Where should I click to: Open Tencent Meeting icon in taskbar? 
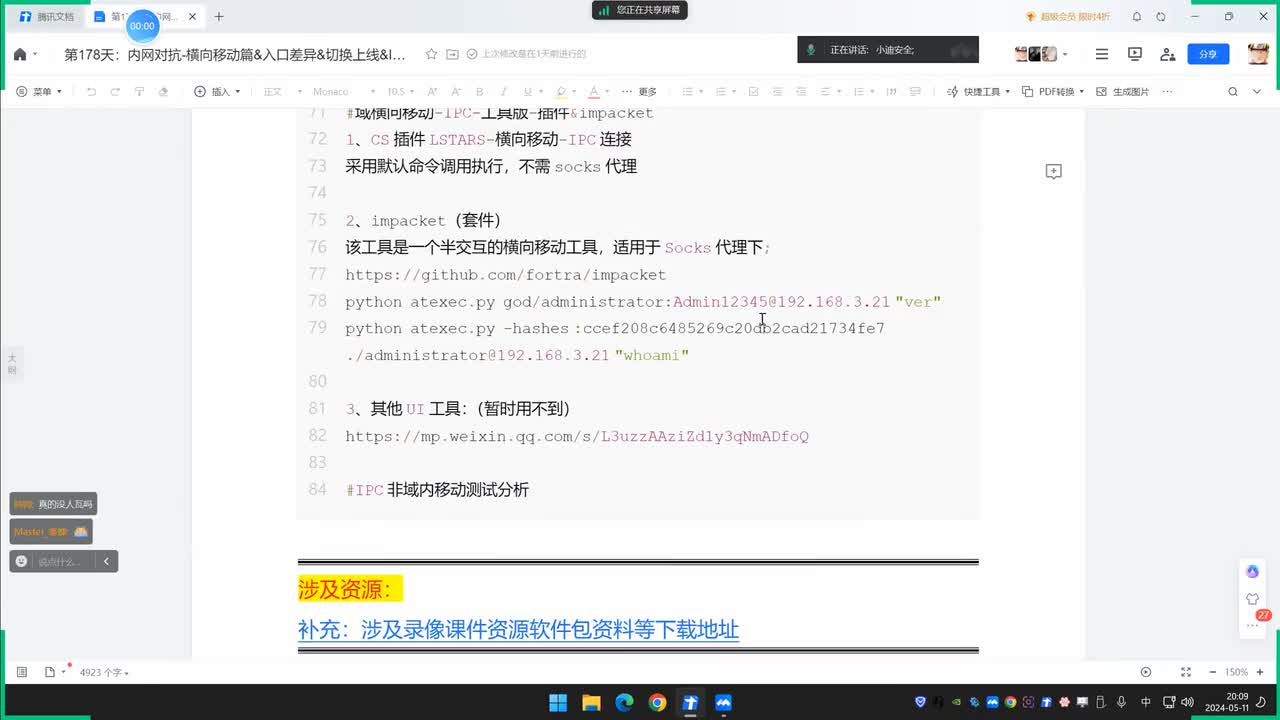(723, 702)
